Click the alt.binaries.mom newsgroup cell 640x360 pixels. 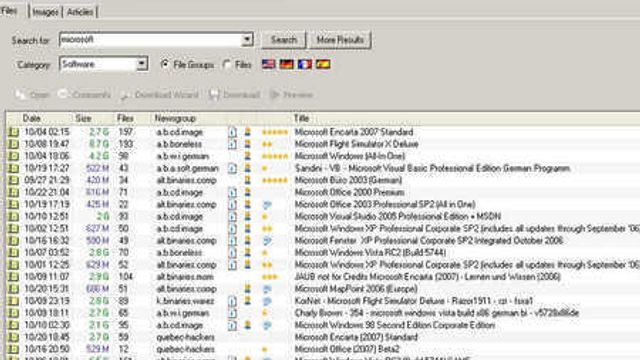[185, 277]
